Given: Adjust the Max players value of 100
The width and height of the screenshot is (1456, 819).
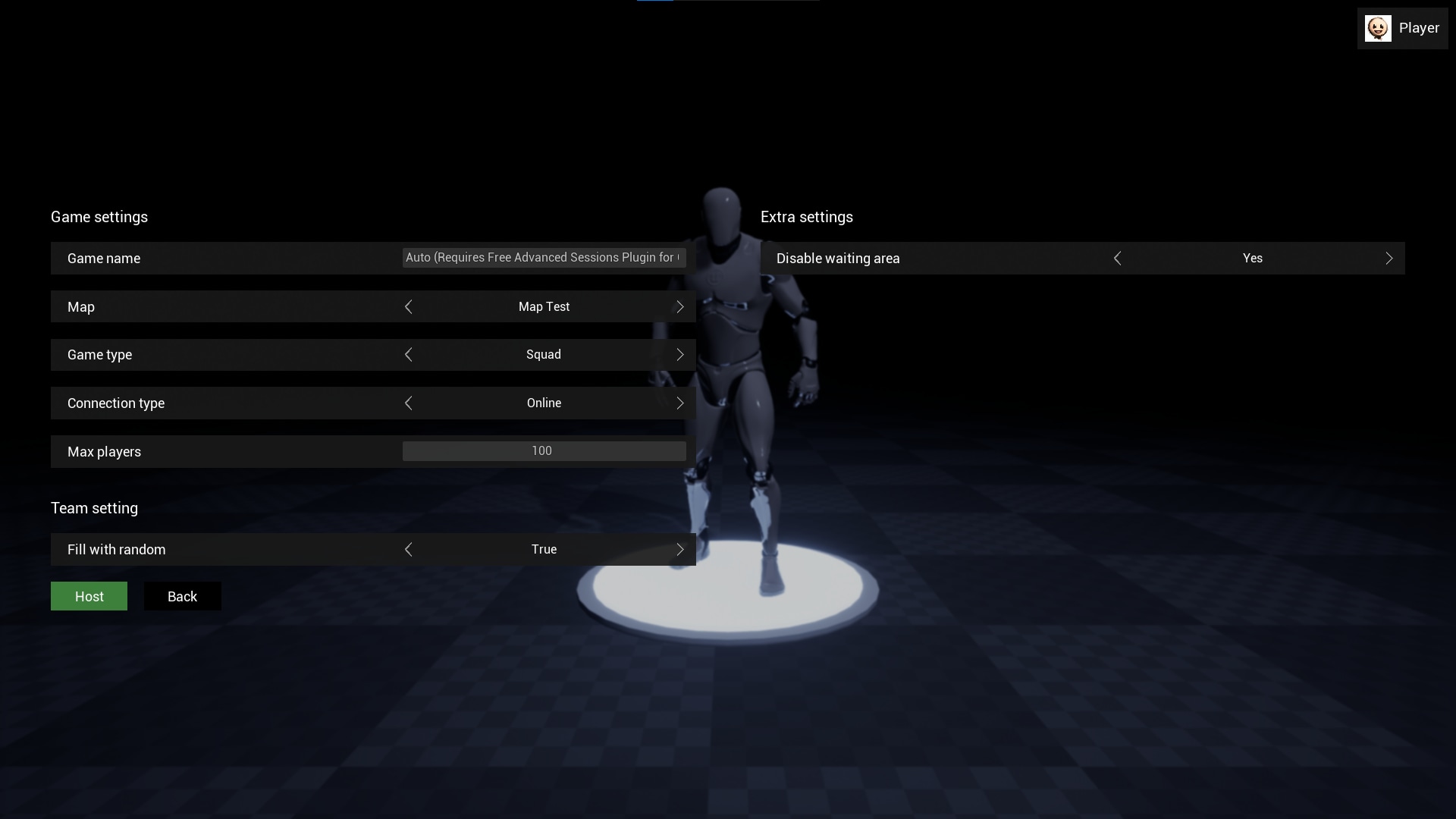Looking at the screenshot, I should [x=543, y=450].
